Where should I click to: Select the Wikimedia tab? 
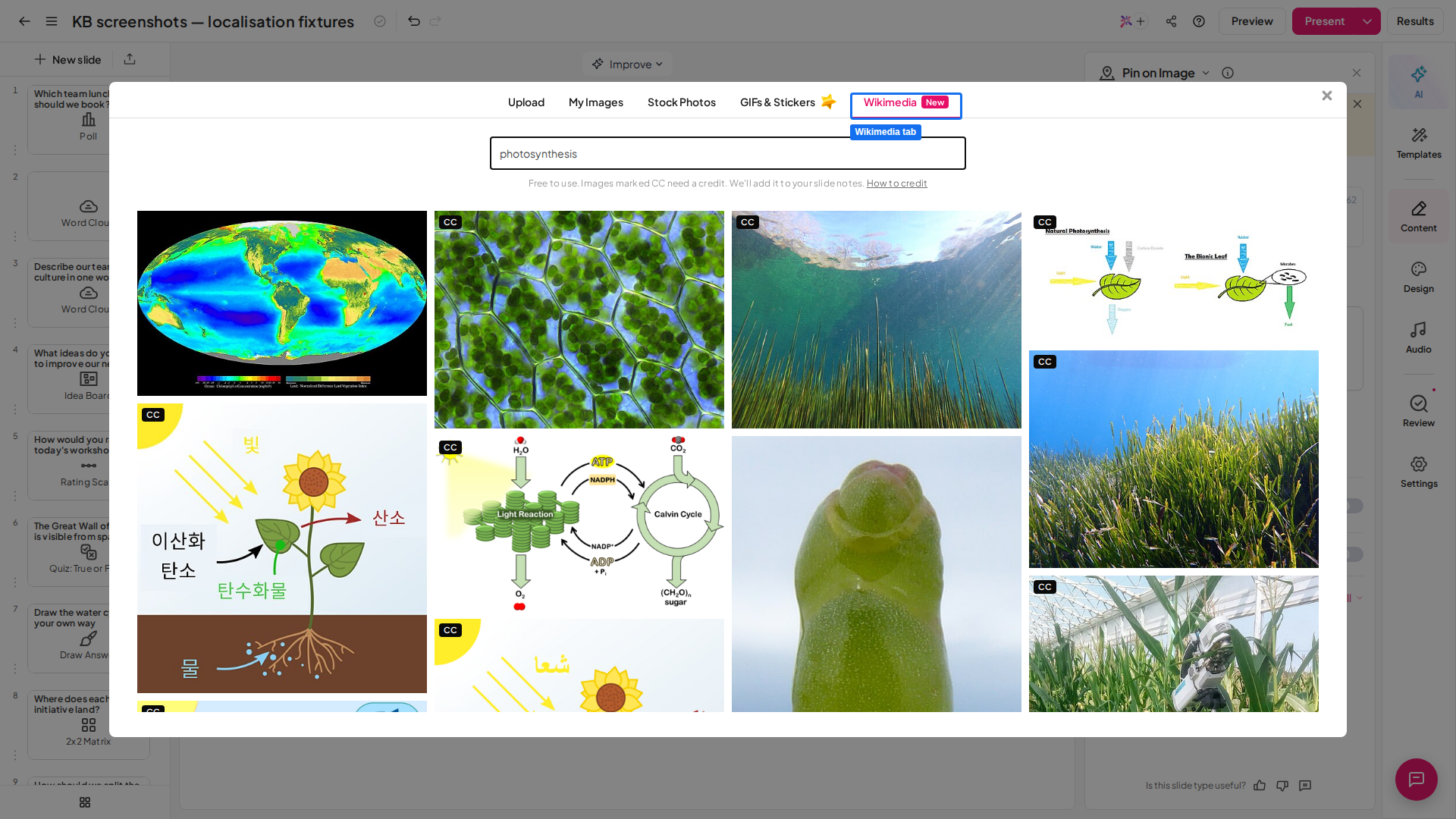[x=905, y=102]
